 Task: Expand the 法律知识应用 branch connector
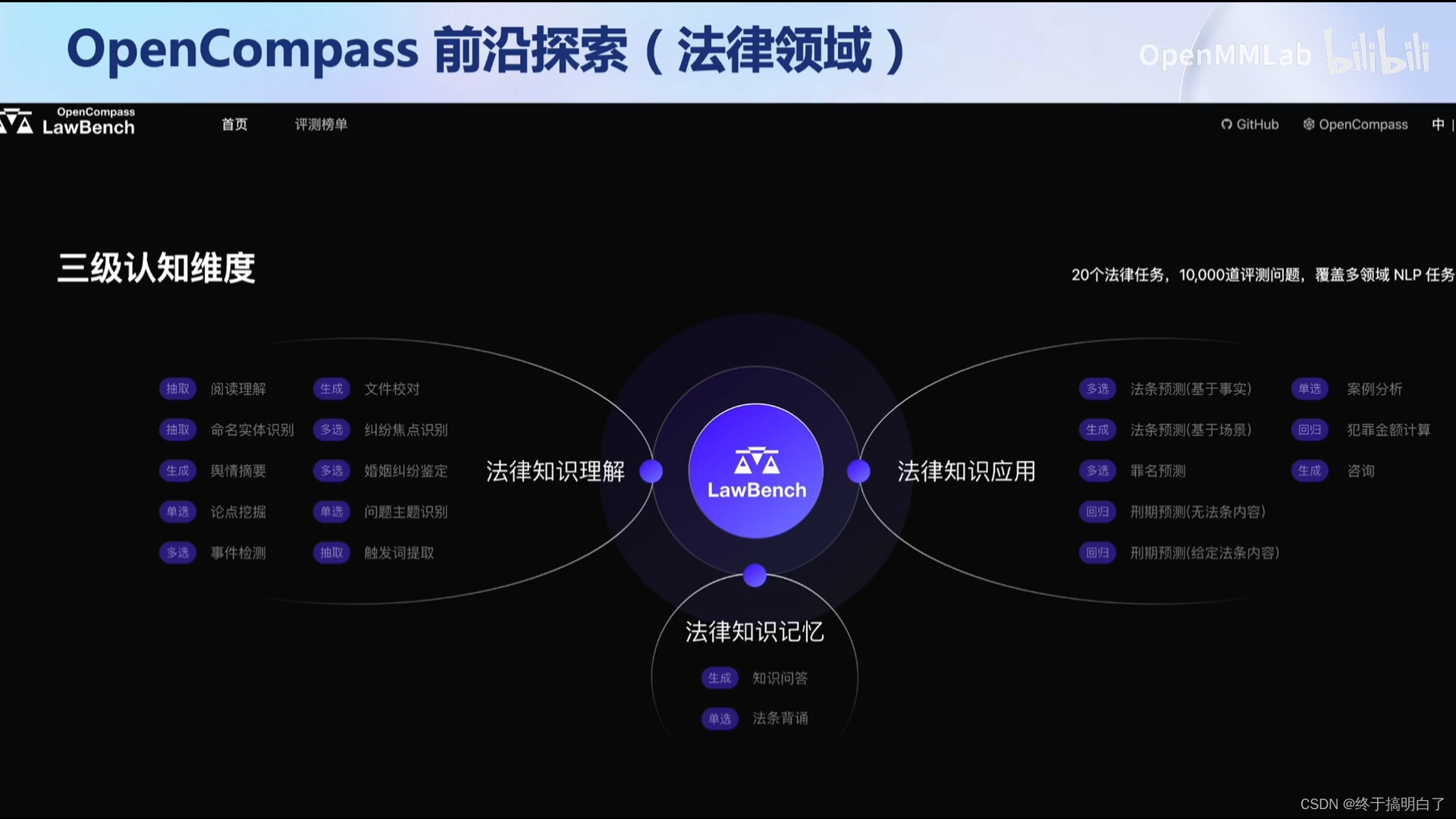click(x=858, y=471)
